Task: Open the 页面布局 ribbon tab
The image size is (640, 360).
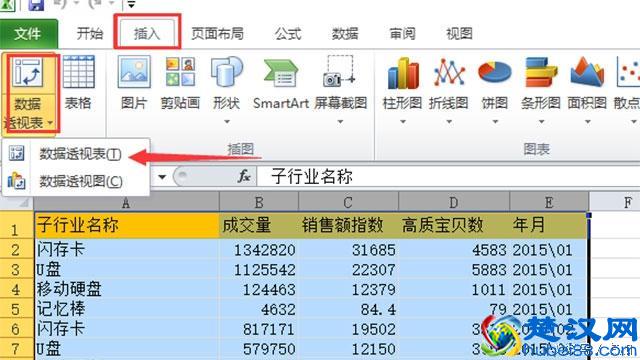Action: point(217,33)
